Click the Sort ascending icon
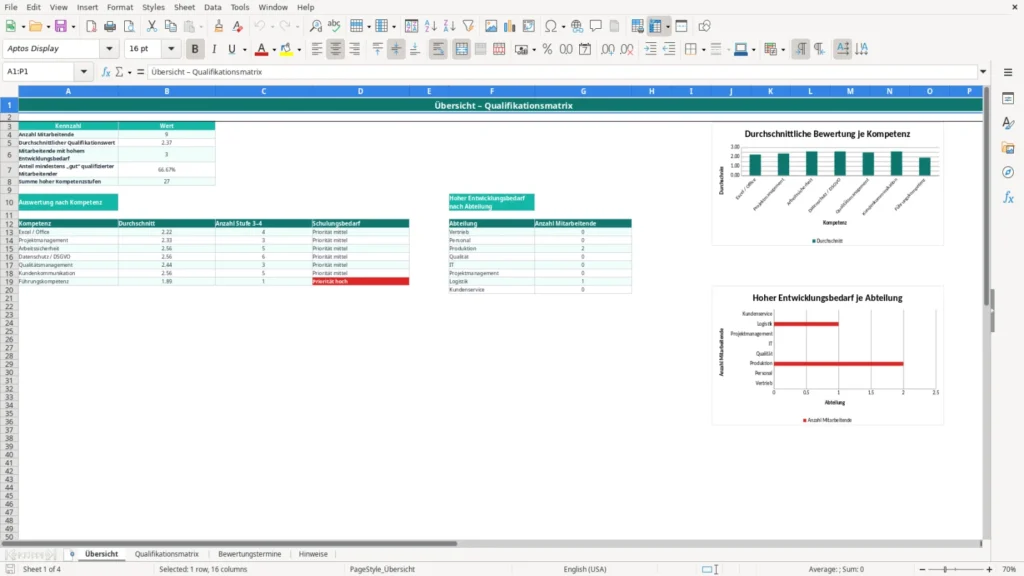 [x=430, y=26]
